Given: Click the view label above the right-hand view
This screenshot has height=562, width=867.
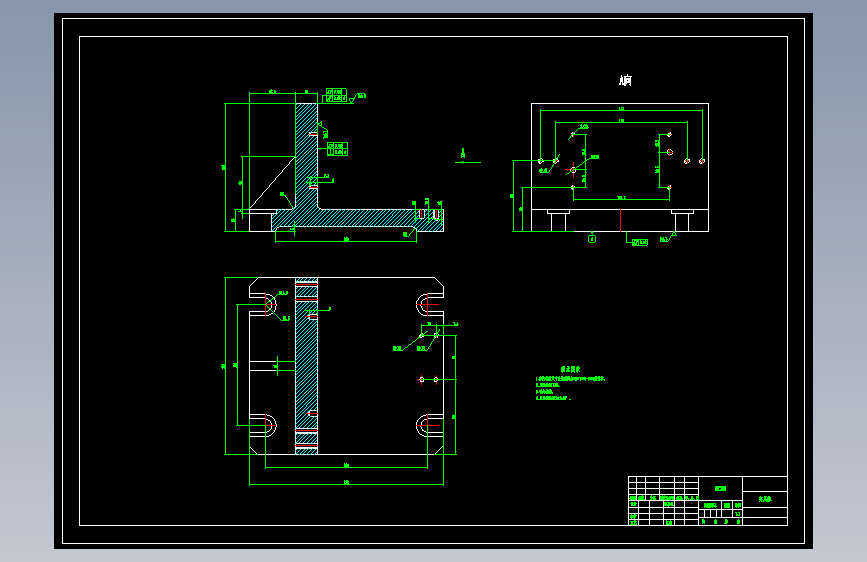Looking at the screenshot, I should point(625,81).
